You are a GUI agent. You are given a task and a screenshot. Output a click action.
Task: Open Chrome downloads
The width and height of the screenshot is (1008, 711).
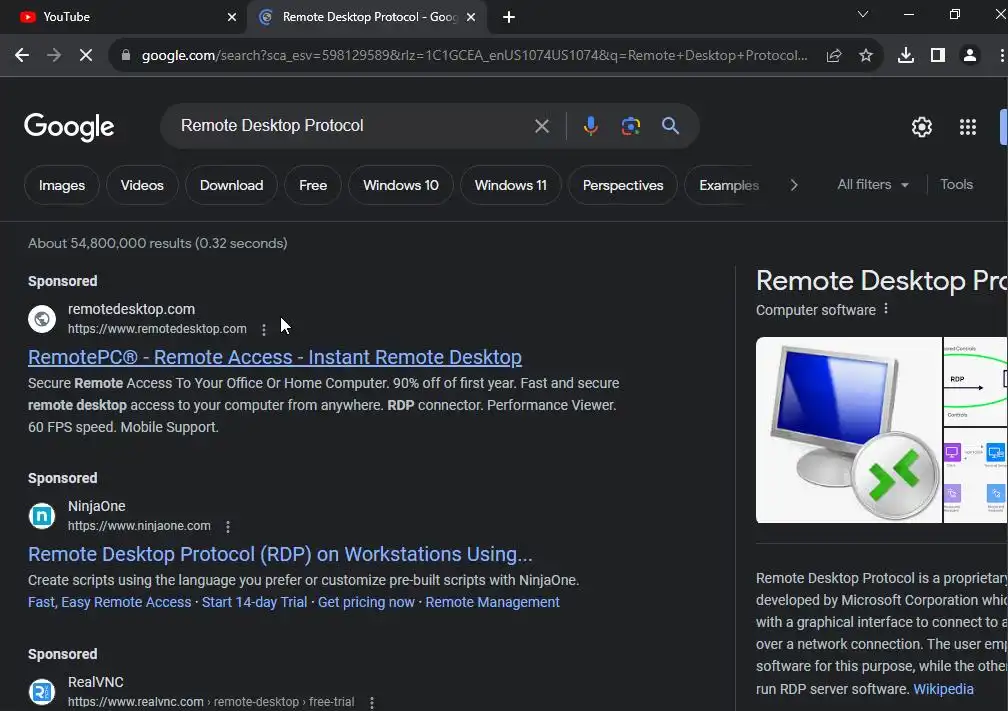[906, 55]
